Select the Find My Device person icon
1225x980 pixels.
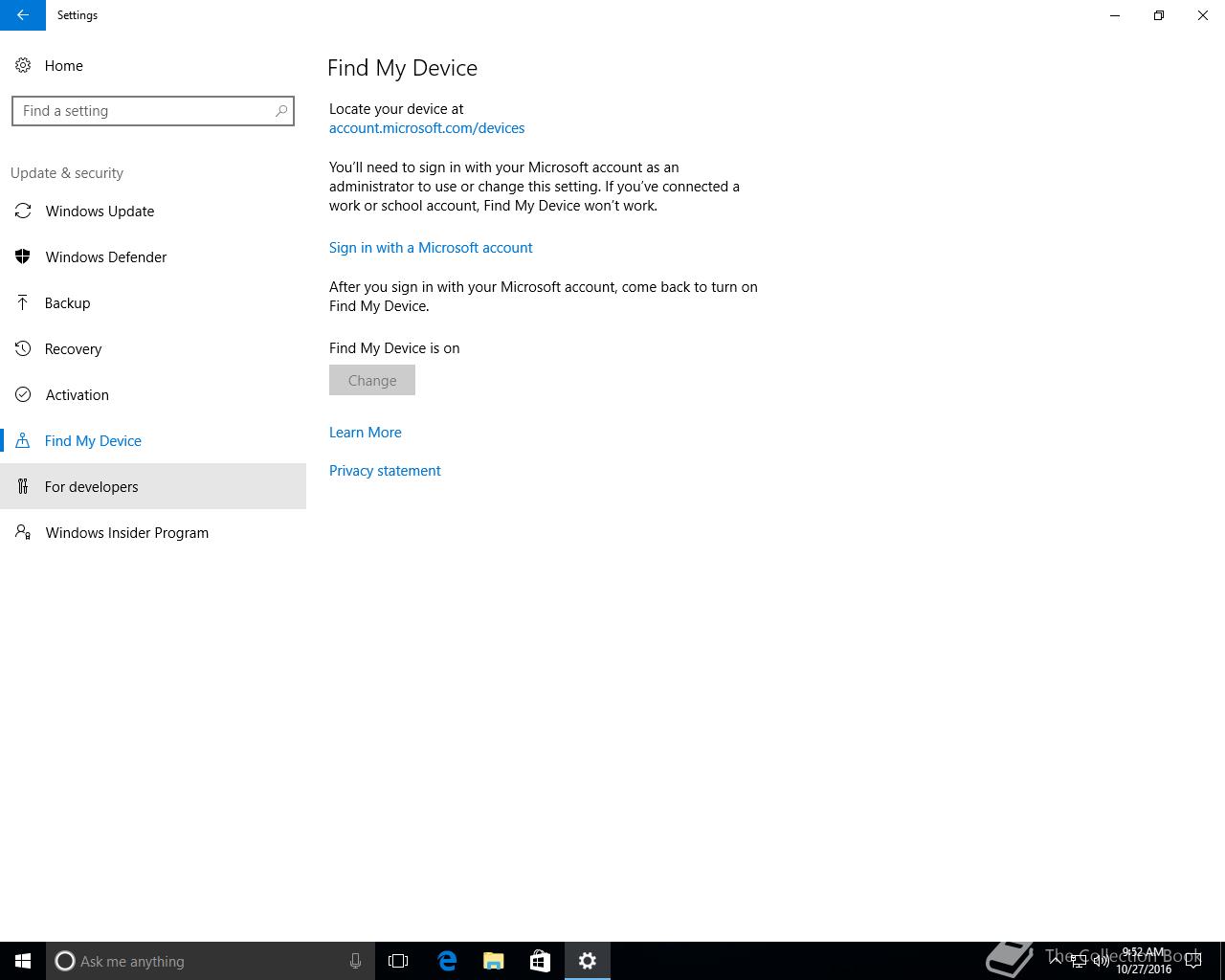23,441
